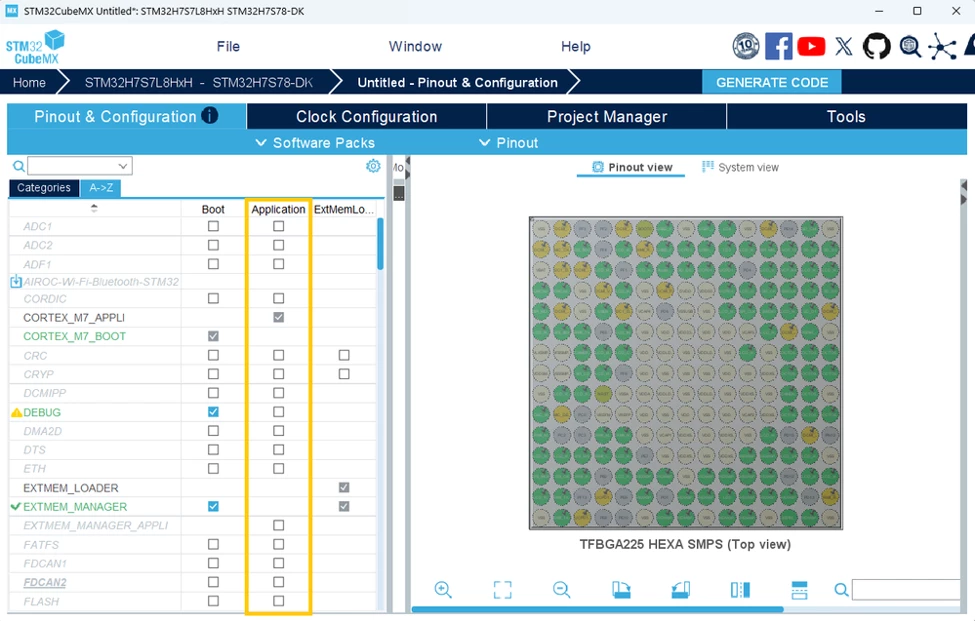Enable ADC1 in the Boot column
Viewport: 975px width, 621px height.
[x=213, y=226]
